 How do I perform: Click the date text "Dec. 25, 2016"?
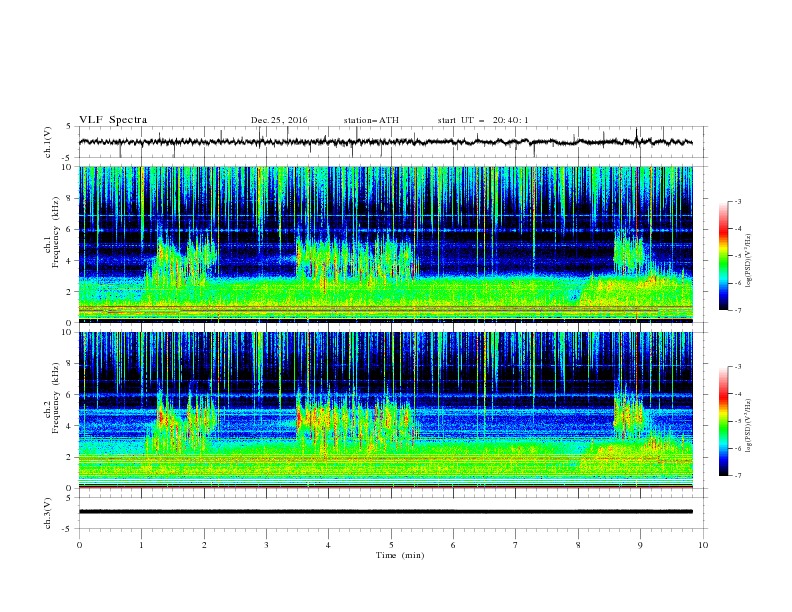point(279,120)
